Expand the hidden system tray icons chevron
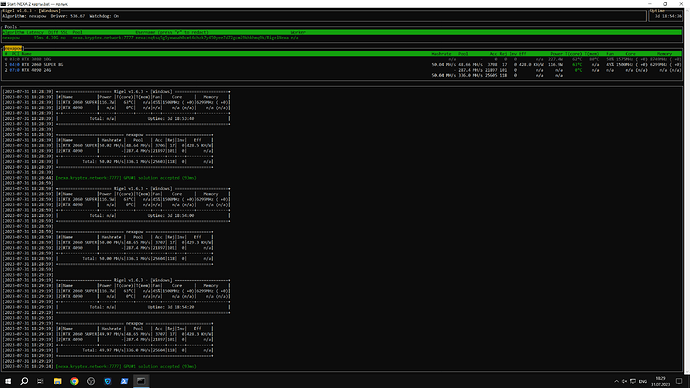This screenshot has height=388, width=690. (616, 381)
